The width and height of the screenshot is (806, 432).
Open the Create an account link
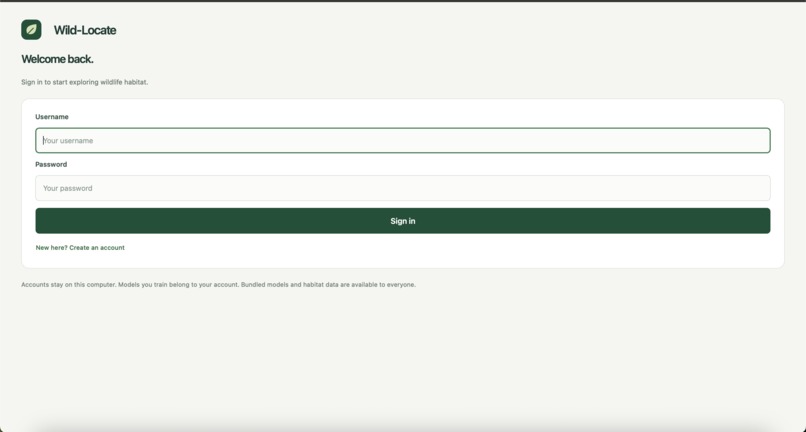tap(80, 247)
